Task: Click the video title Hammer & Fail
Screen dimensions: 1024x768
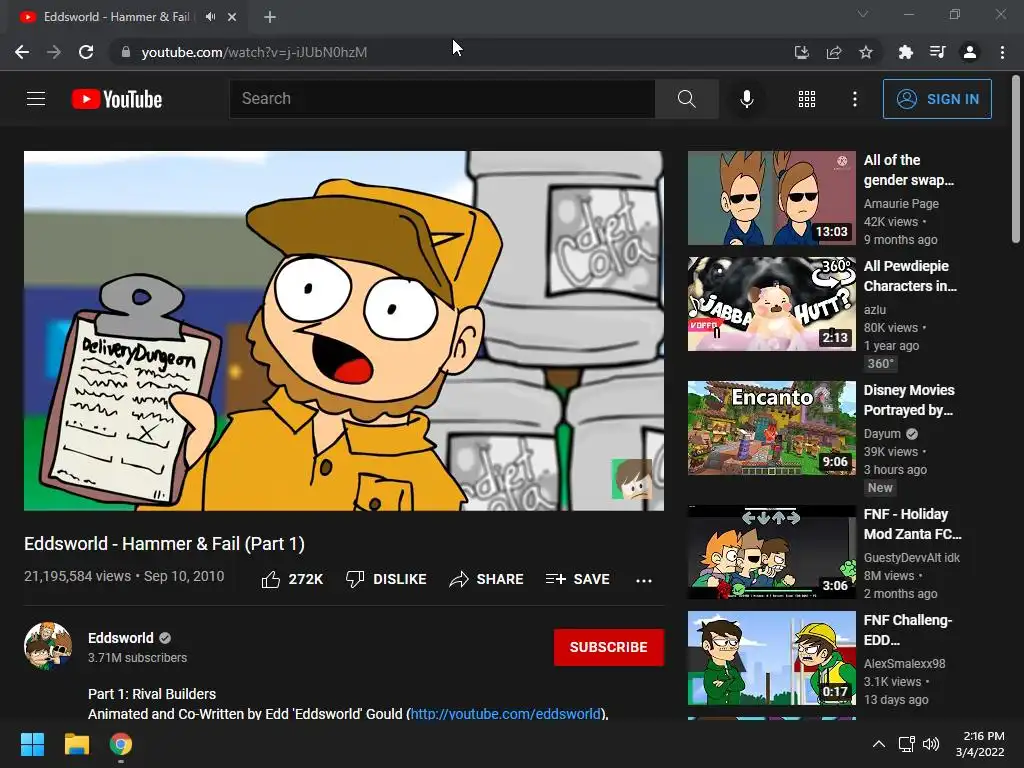Action: tap(165, 544)
